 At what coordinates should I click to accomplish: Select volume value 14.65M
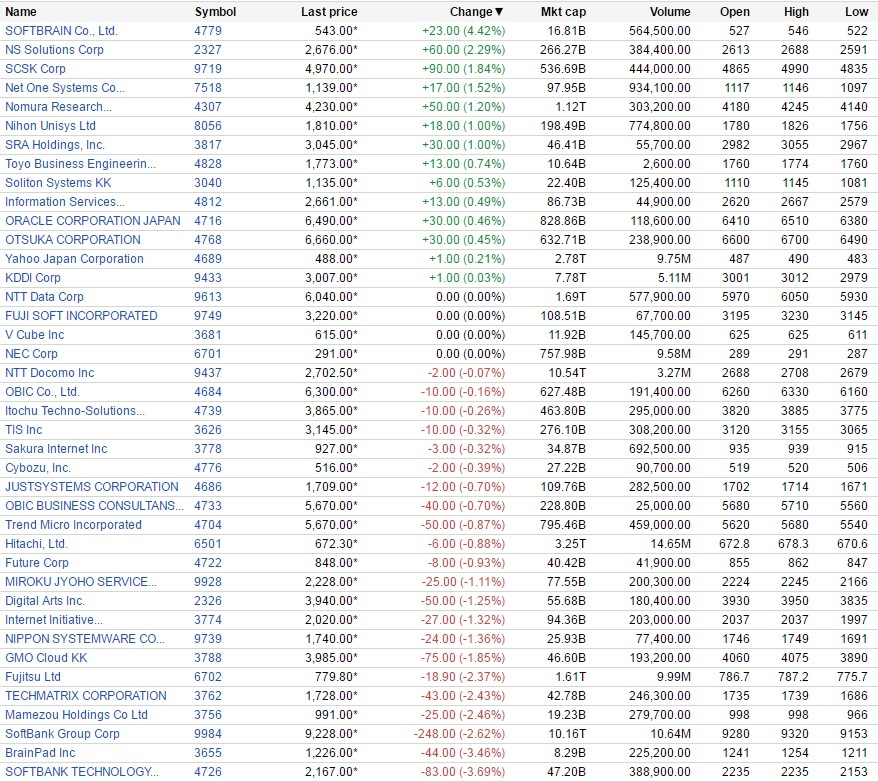tap(671, 545)
